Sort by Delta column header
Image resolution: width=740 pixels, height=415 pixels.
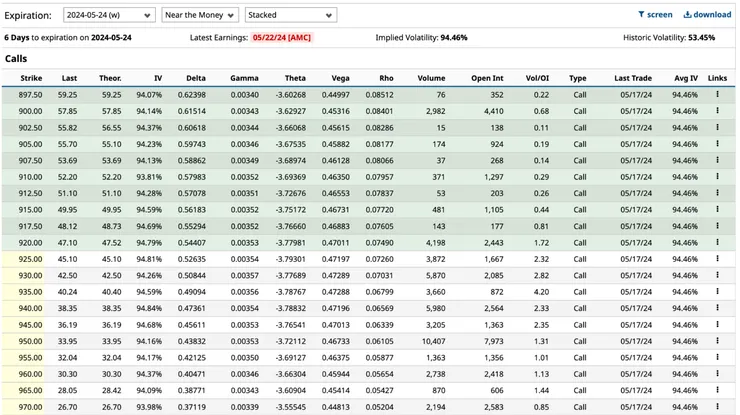point(194,78)
